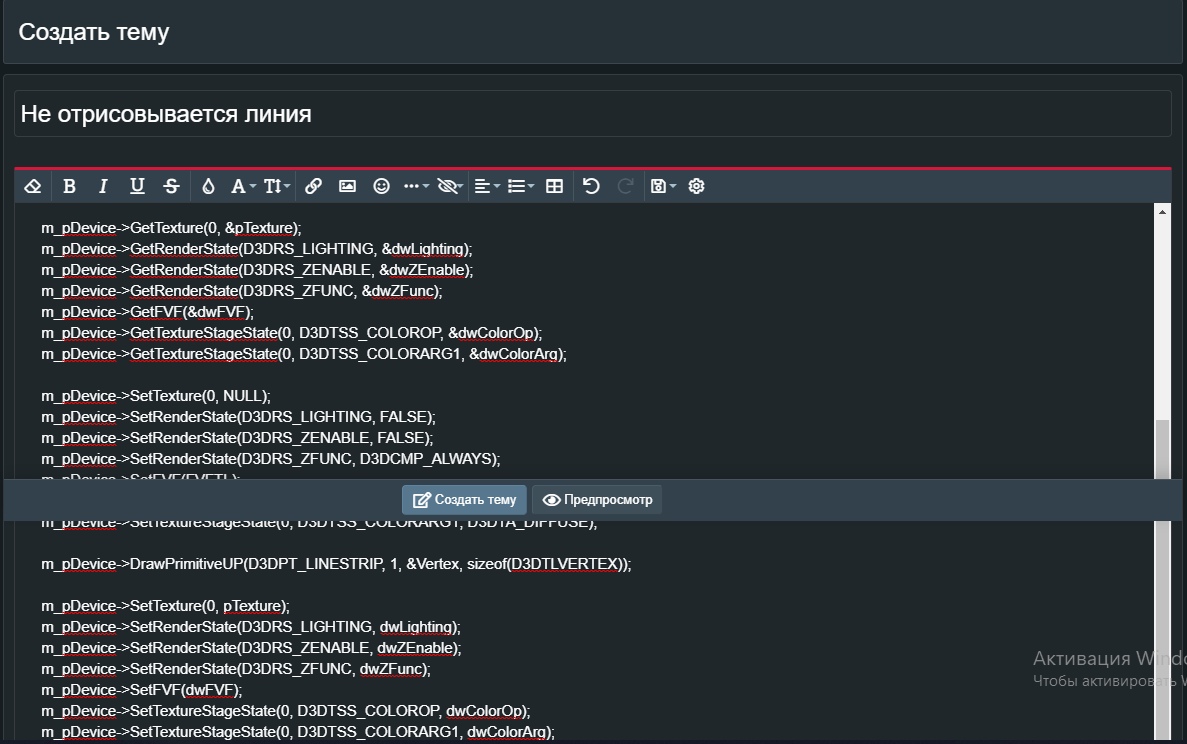Insert a link with chain icon
Viewport: 1187px width, 744px height.
click(313, 186)
